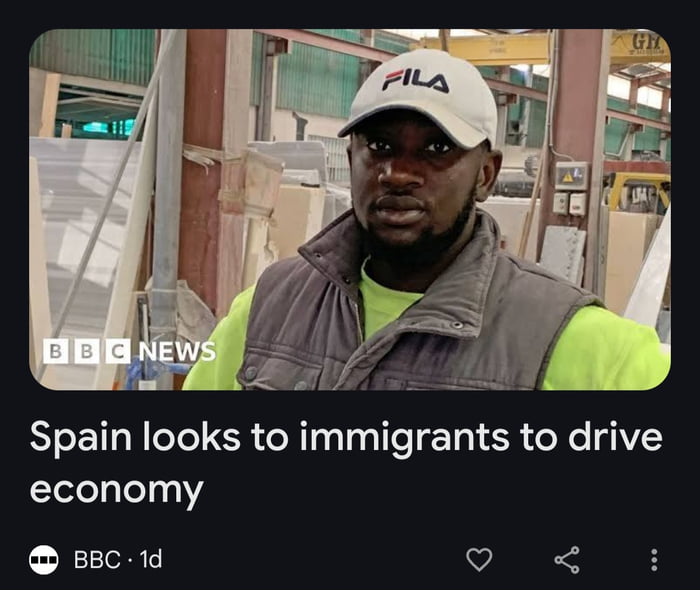This screenshot has height=590, width=700.
Task: Click the word drive in the headline
Action: [615, 436]
